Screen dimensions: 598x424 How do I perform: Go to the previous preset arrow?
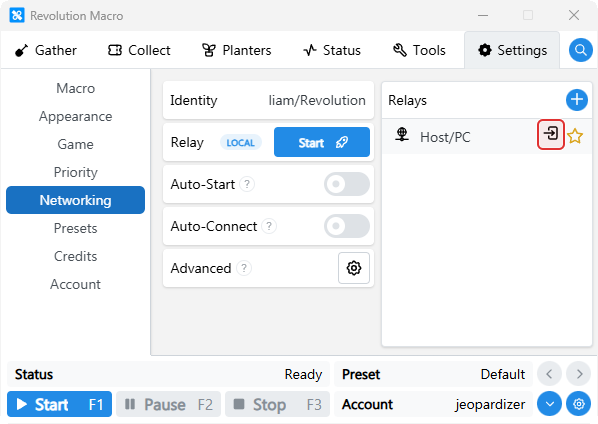(x=549, y=374)
